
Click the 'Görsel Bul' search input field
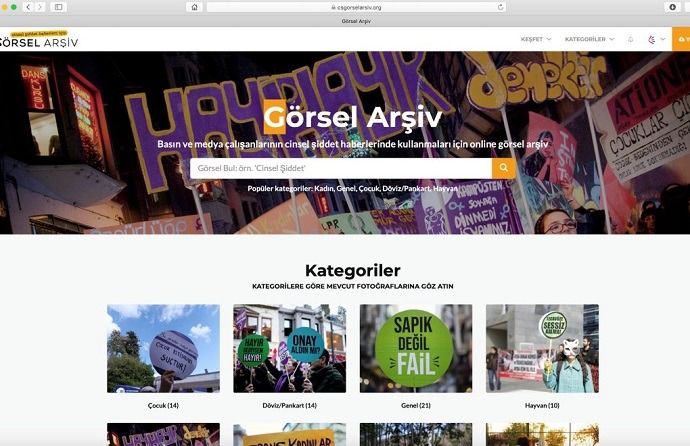(x=340, y=168)
